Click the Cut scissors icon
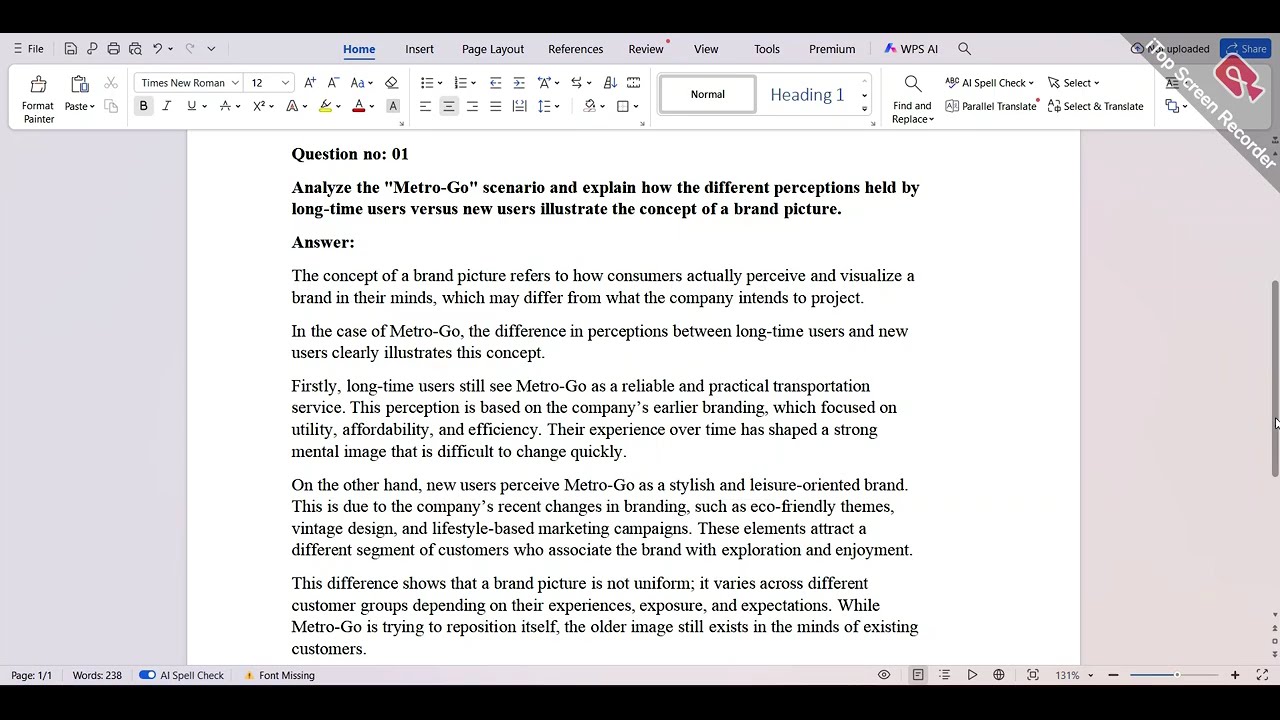The image size is (1280, 720). pyautogui.click(x=111, y=83)
